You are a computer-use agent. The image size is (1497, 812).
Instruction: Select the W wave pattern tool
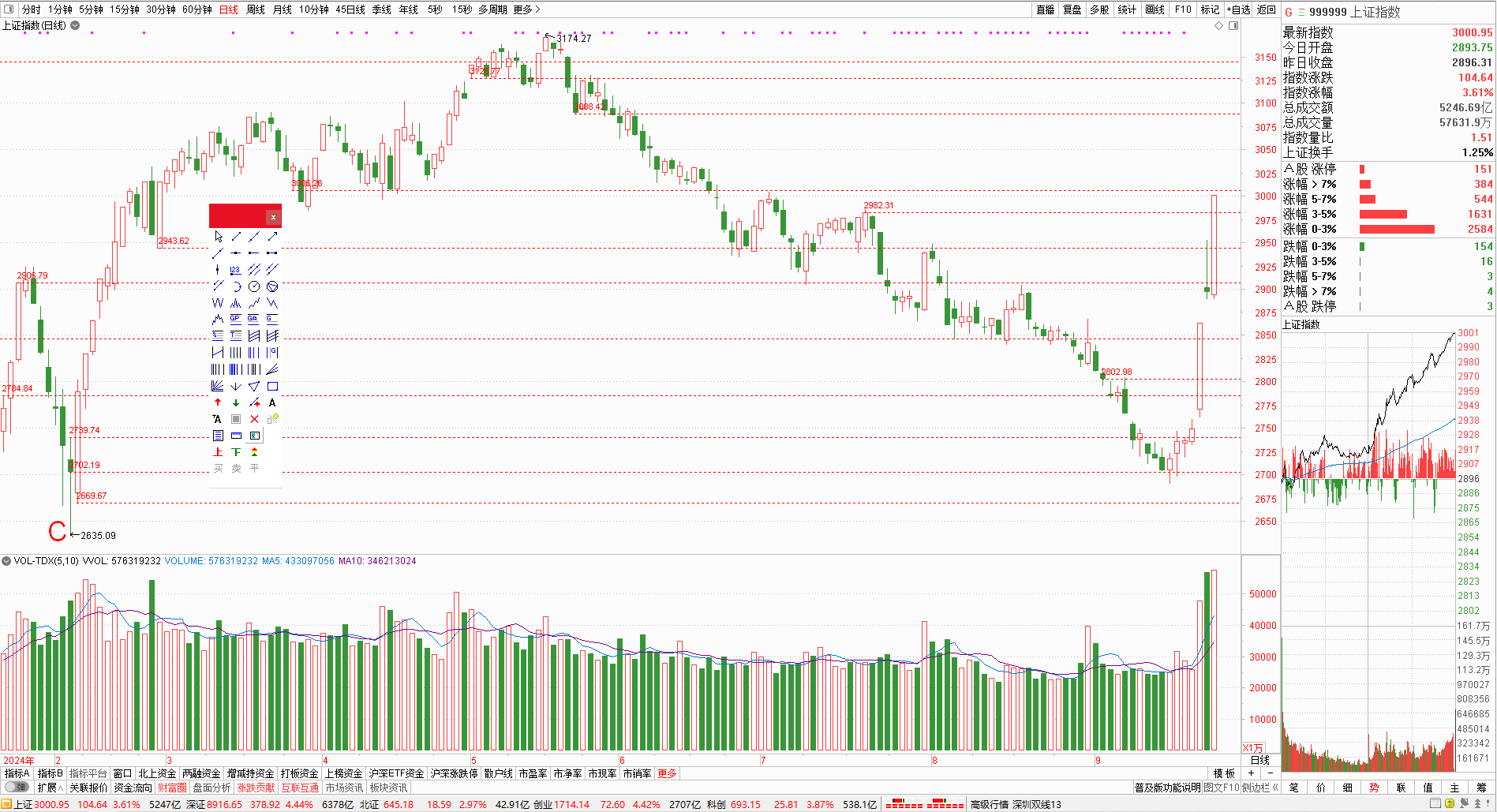tap(218, 303)
